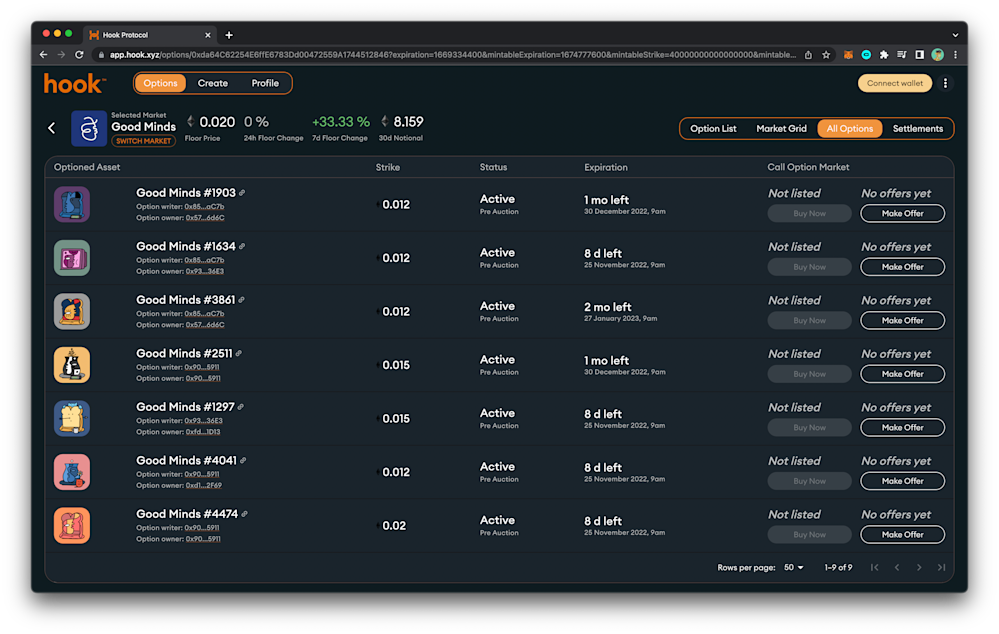Click the hook logo
999x634 pixels.
75,83
